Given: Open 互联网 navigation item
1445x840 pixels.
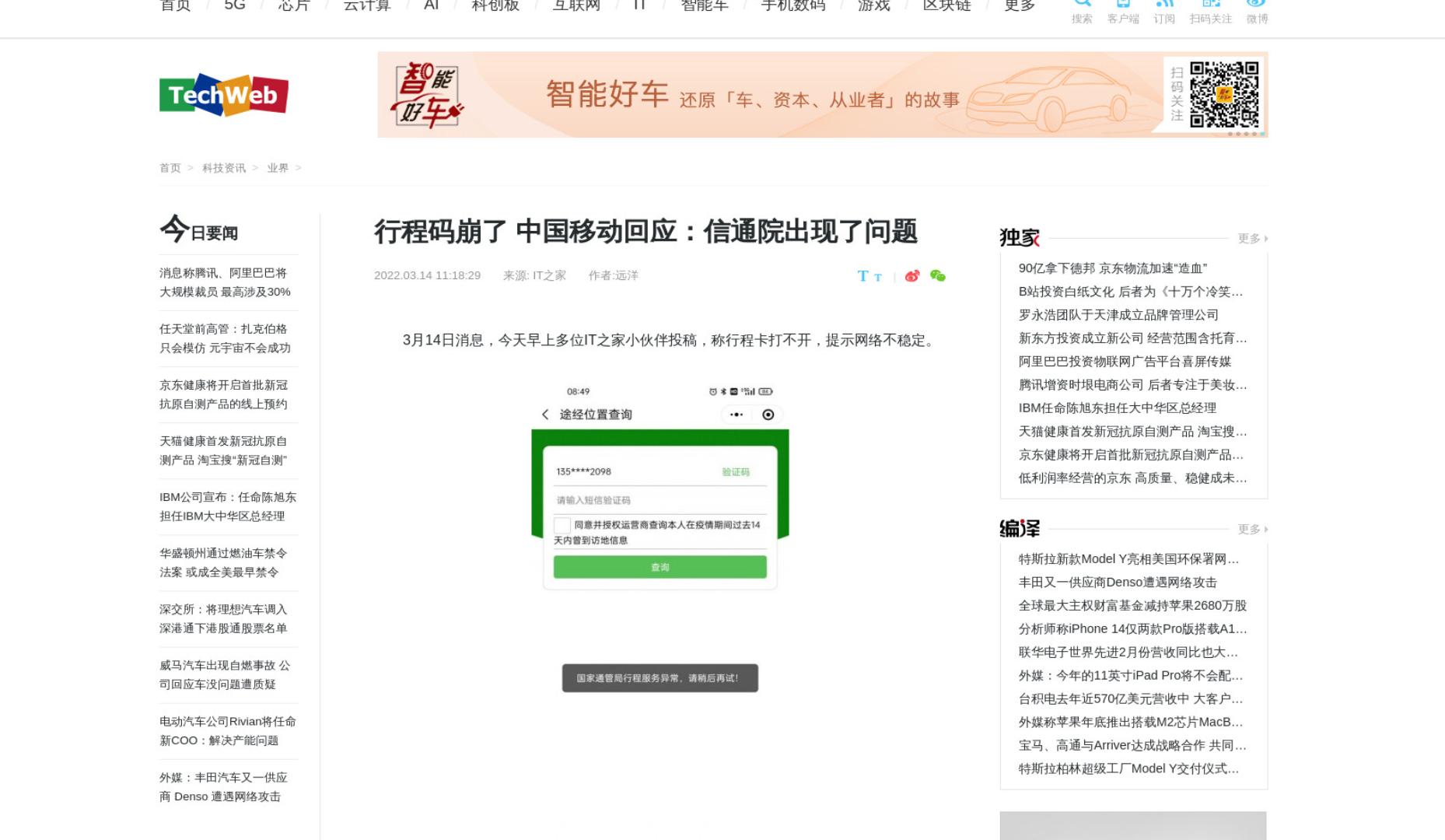Looking at the screenshot, I should [576, 5].
